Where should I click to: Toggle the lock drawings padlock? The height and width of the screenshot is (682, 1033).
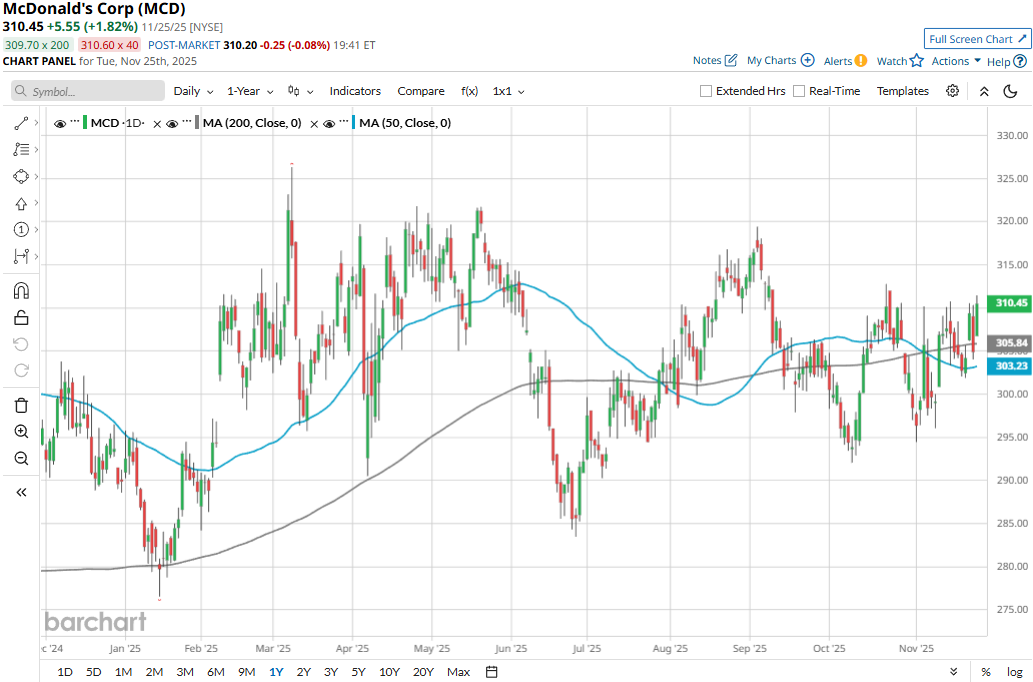(21, 318)
